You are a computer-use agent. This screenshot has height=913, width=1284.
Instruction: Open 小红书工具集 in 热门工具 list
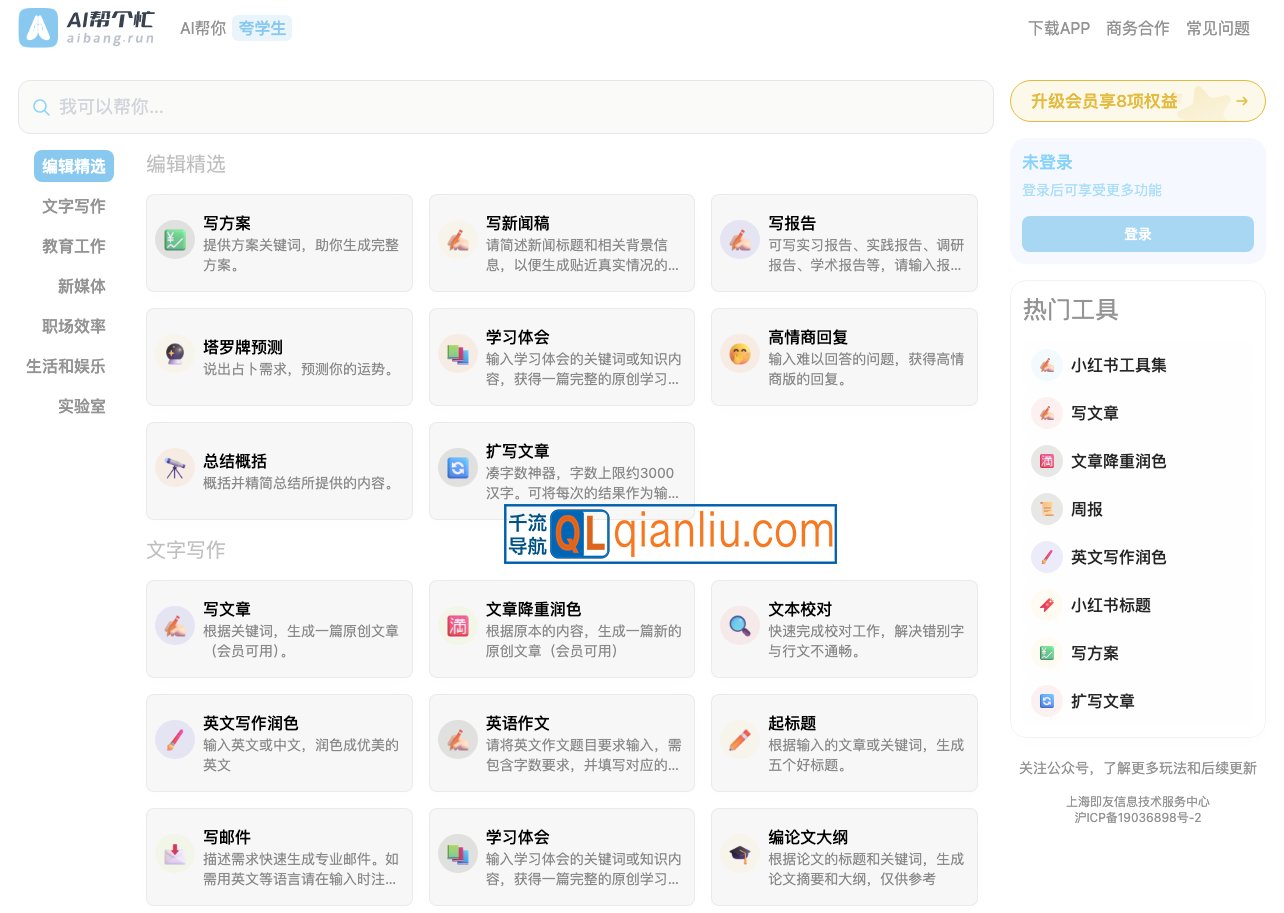tap(1118, 365)
